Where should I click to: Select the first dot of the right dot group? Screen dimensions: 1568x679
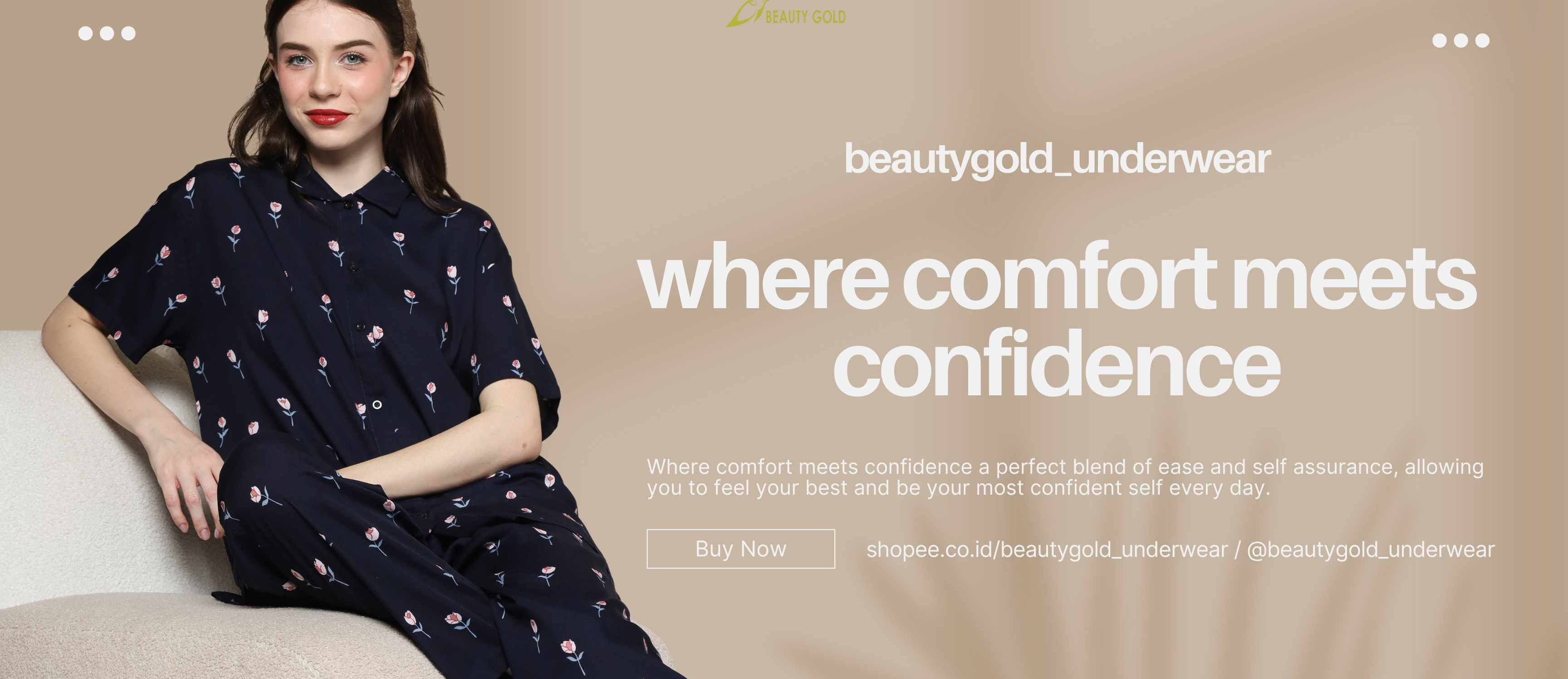1440,41
